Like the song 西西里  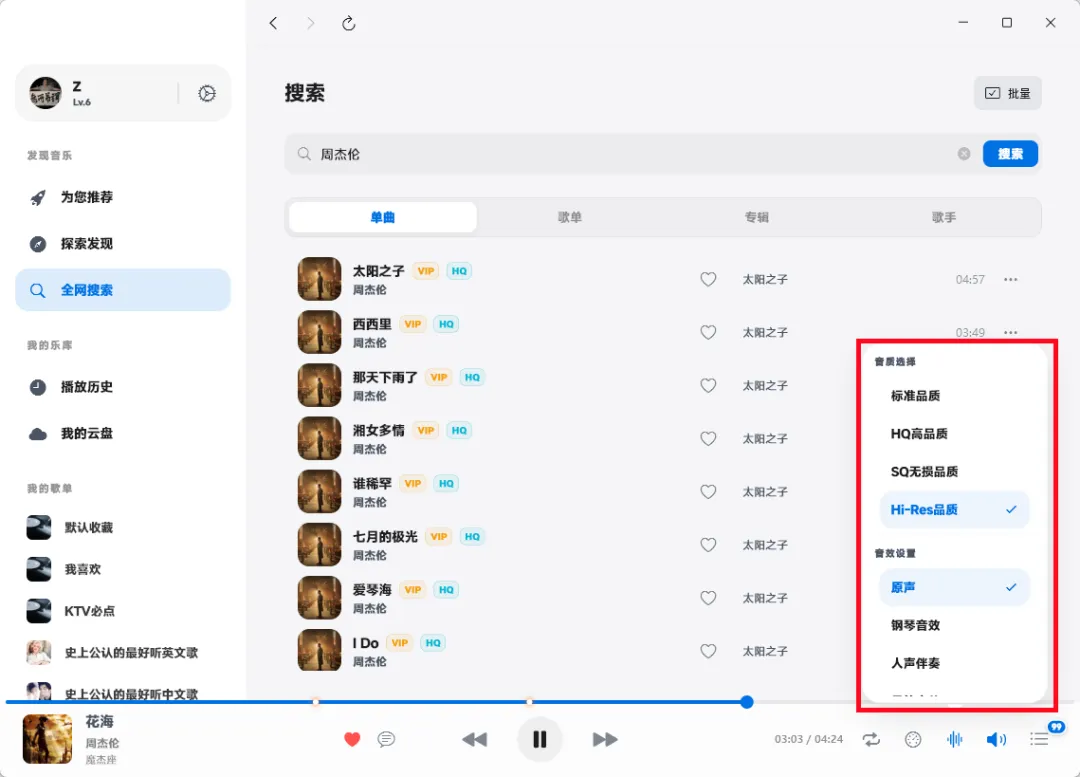coord(708,332)
